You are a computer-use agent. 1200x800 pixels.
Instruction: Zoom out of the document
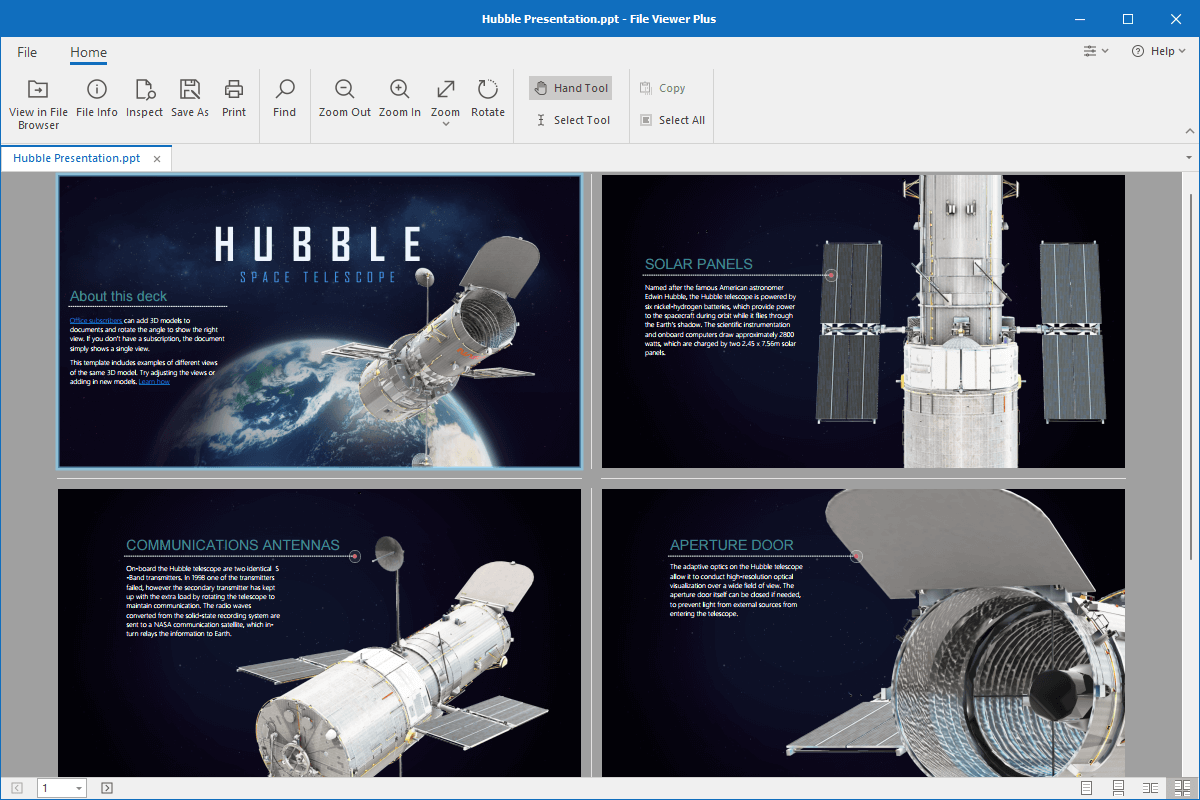point(345,99)
